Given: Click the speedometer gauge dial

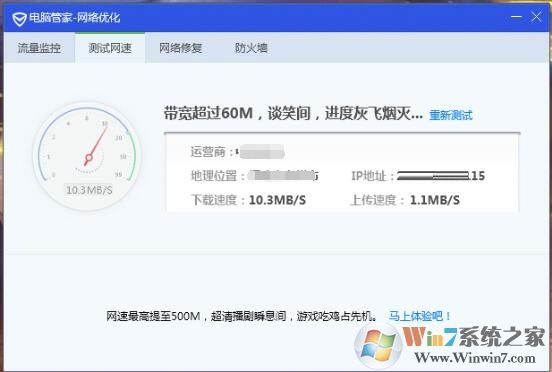Looking at the screenshot, I should pyautogui.click(x=87, y=156).
